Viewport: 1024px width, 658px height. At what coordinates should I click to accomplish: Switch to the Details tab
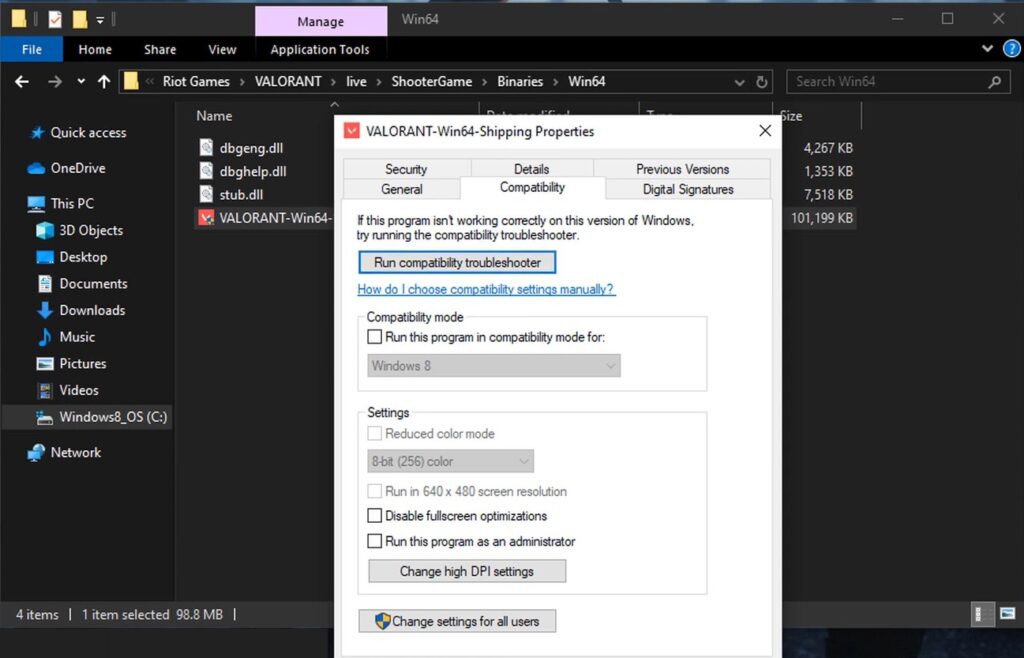click(x=532, y=169)
